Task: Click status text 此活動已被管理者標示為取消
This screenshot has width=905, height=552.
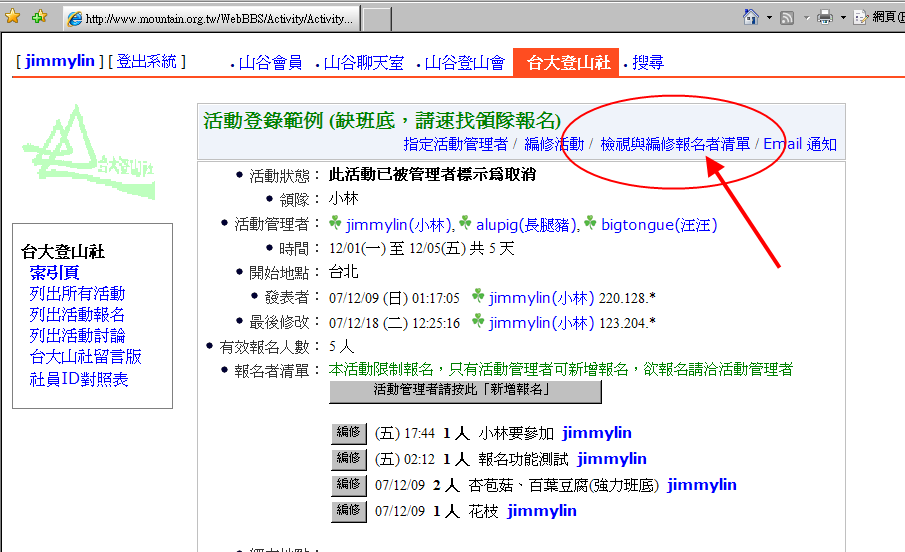Action: coord(432,174)
